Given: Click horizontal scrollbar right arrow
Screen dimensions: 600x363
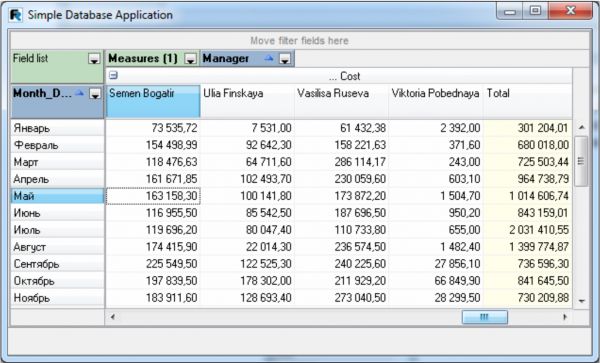Looking at the screenshot, I should tap(565, 317).
